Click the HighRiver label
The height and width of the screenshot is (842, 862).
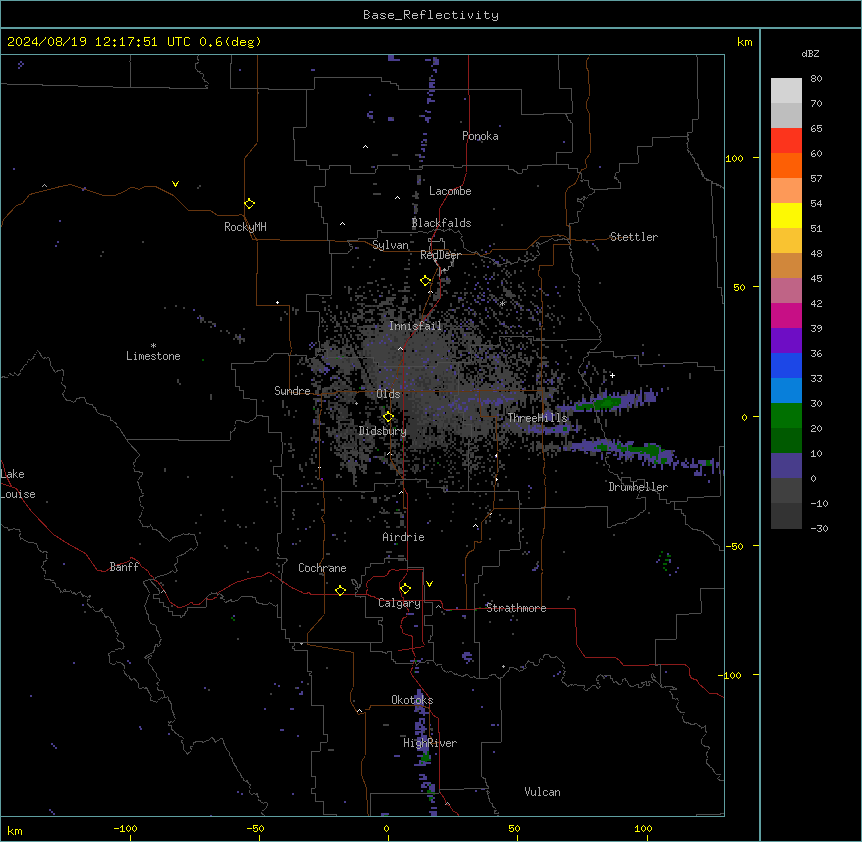tap(430, 743)
